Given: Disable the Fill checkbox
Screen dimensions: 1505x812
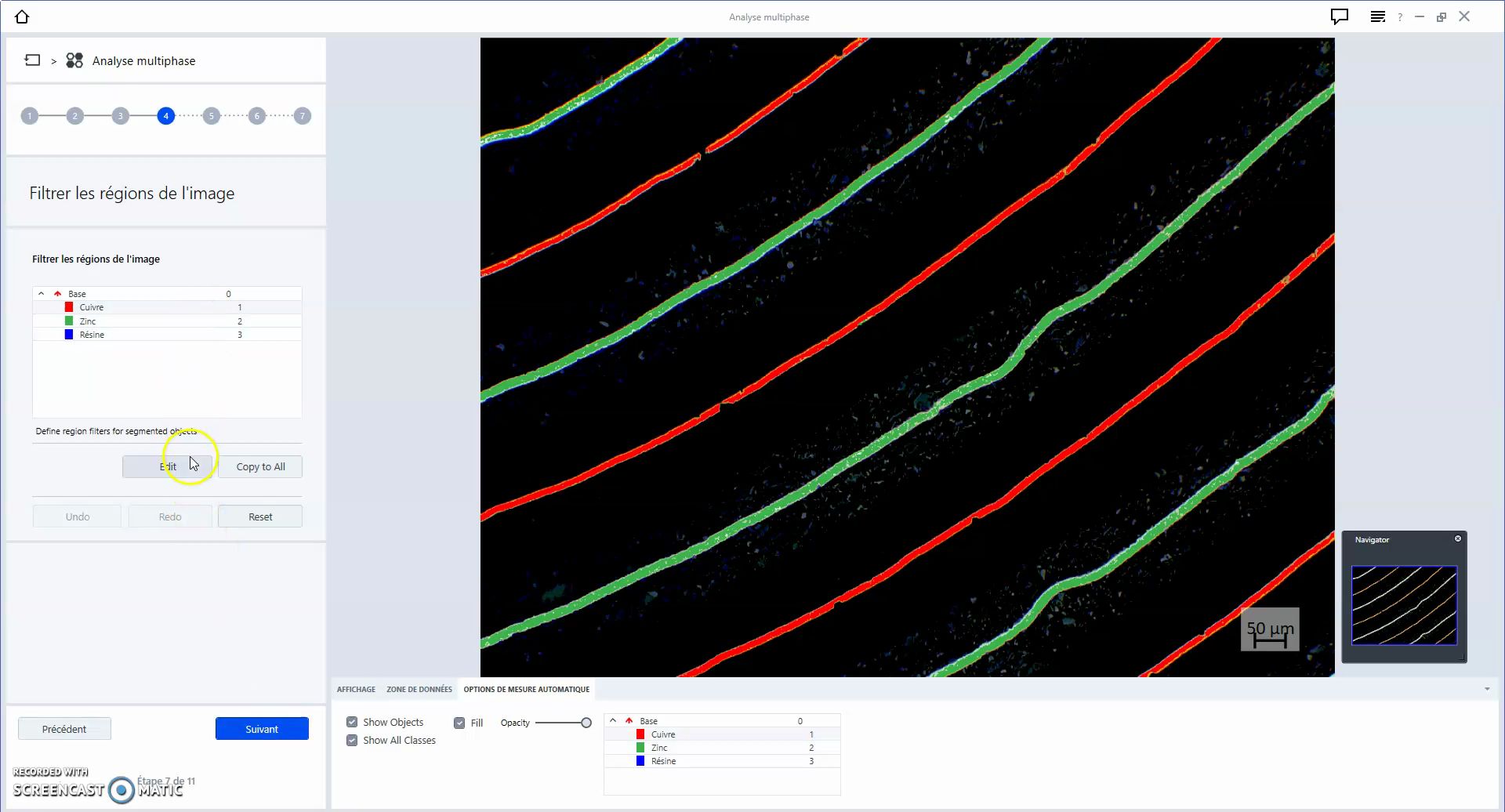Looking at the screenshot, I should [460, 722].
